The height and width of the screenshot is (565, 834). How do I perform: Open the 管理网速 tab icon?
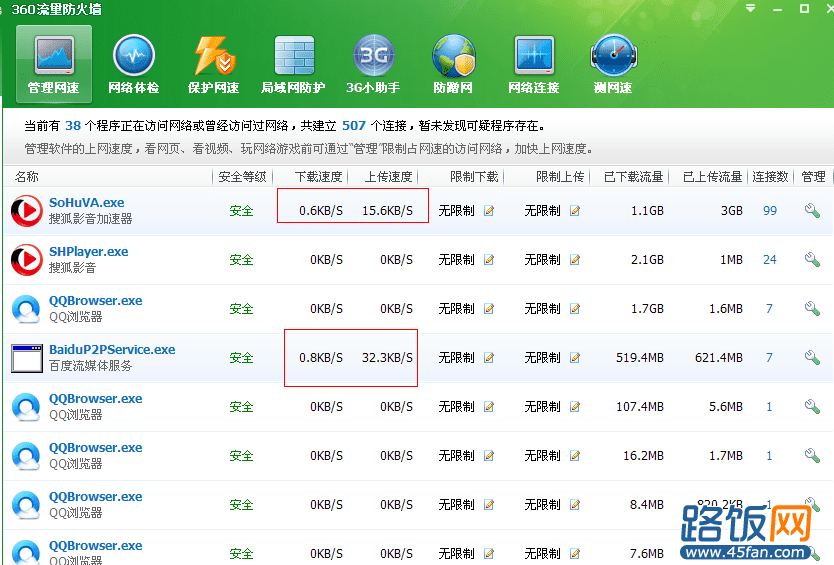coord(54,55)
